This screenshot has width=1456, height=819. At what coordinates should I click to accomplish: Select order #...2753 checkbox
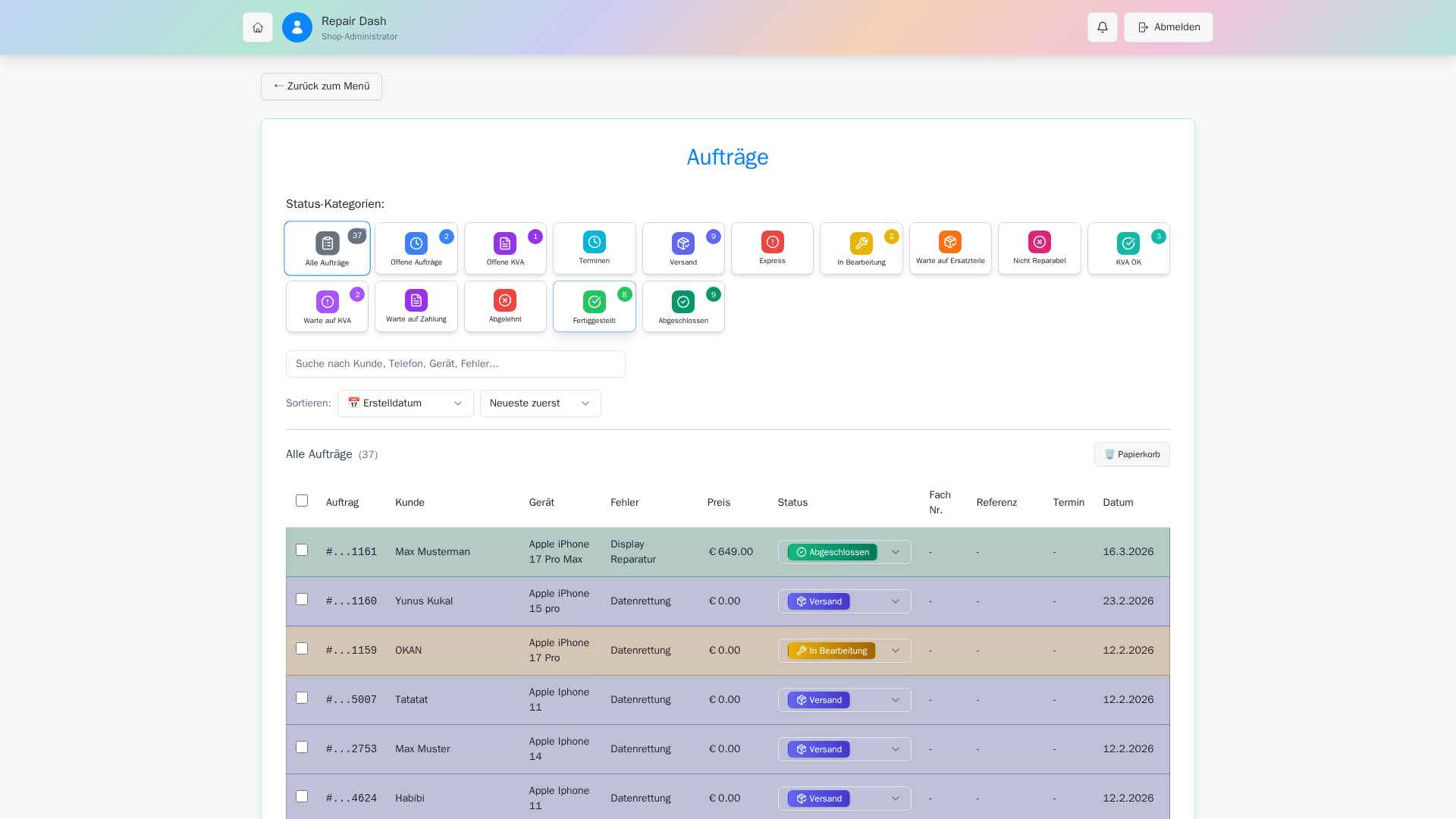point(302,747)
